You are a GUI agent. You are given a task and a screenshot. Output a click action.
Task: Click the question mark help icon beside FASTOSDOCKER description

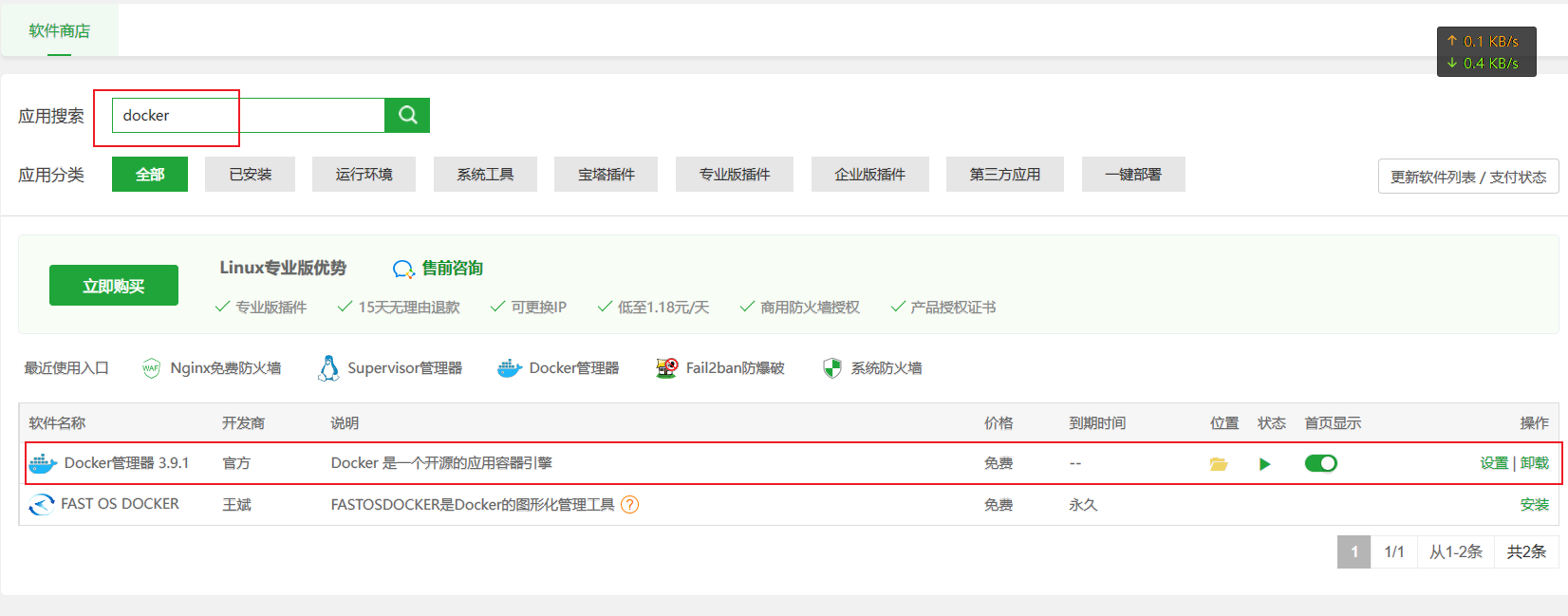coord(629,505)
